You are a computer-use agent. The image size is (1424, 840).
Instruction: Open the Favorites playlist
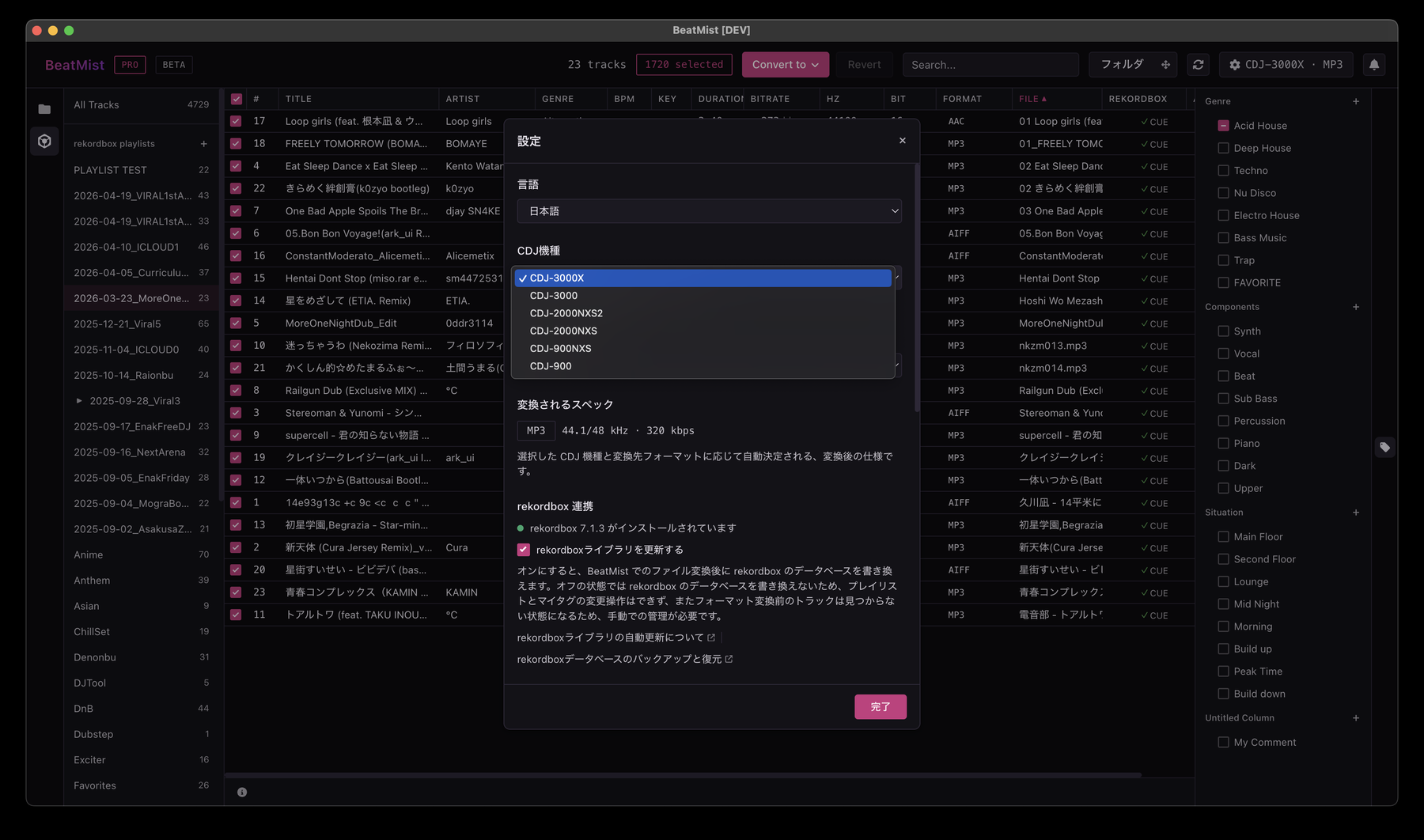pyautogui.click(x=141, y=785)
